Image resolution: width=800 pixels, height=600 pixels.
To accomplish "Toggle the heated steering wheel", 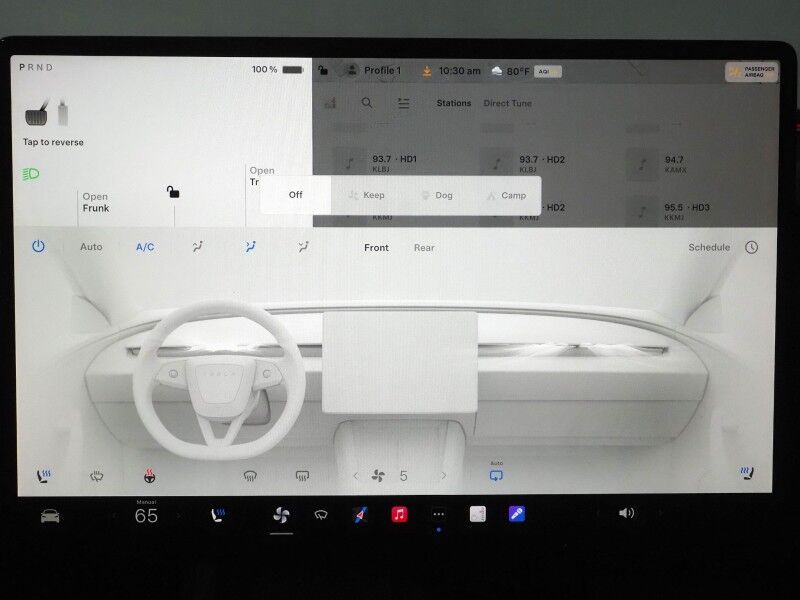I will pyautogui.click(x=149, y=476).
